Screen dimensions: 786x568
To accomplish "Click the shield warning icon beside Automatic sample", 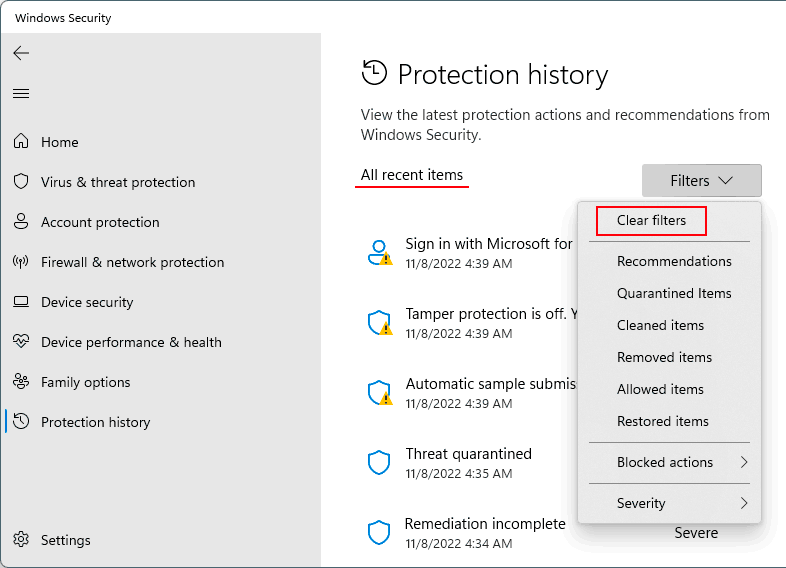I will pyautogui.click(x=380, y=393).
